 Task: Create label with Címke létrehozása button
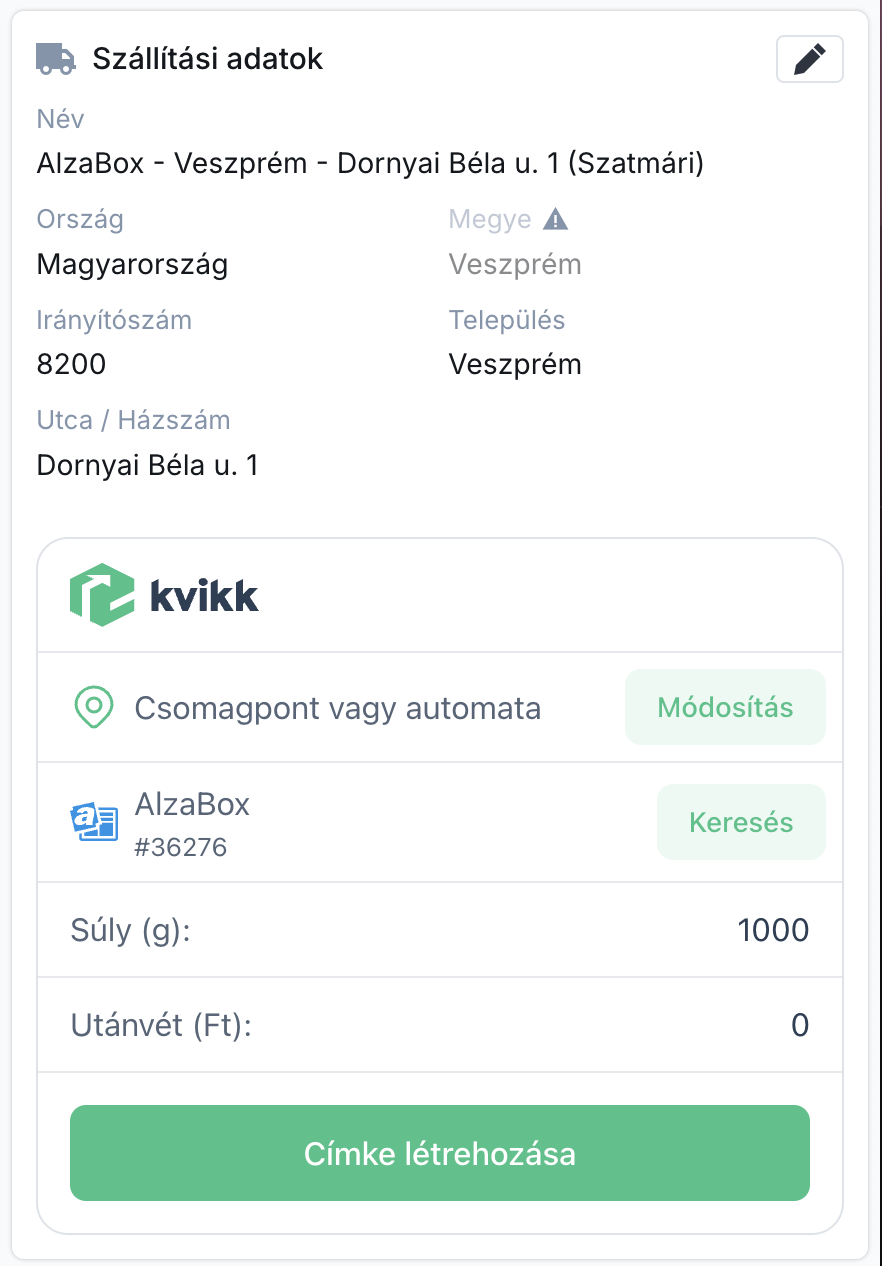[x=439, y=1153]
